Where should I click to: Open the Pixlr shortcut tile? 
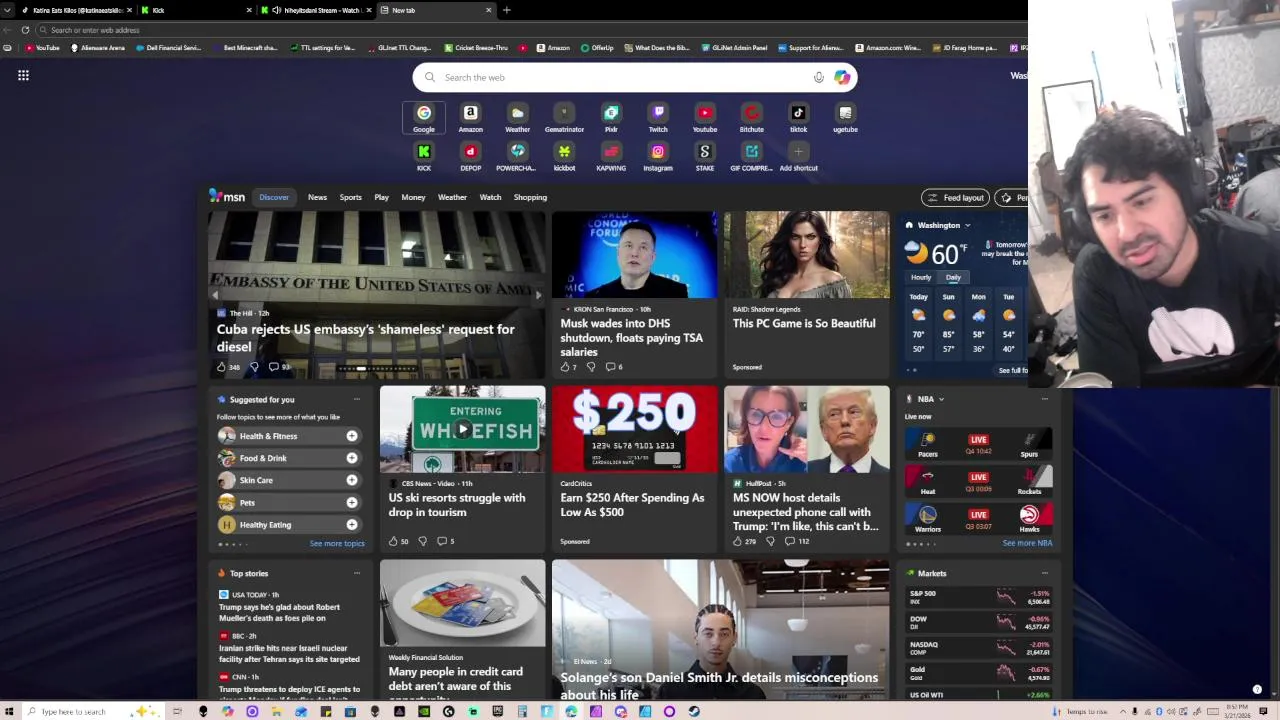click(x=611, y=118)
